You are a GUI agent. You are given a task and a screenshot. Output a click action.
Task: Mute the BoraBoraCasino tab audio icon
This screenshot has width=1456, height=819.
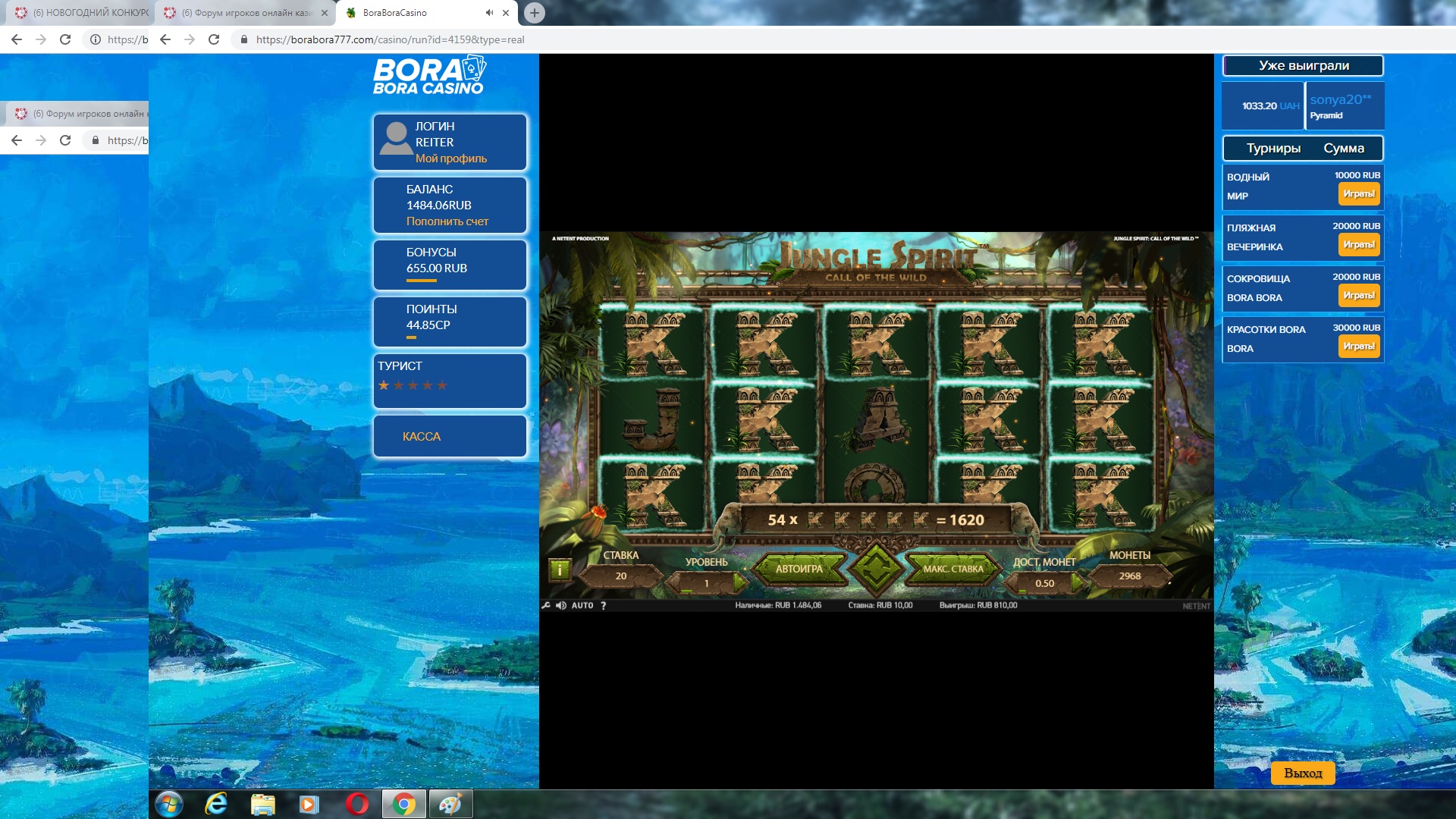point(489,13)
